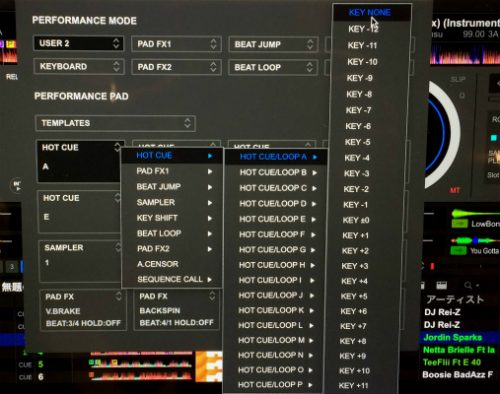Expand PAD FX1 submenu arrow
This screenshot has width=500, height=394.
click(x=210, y=171)
